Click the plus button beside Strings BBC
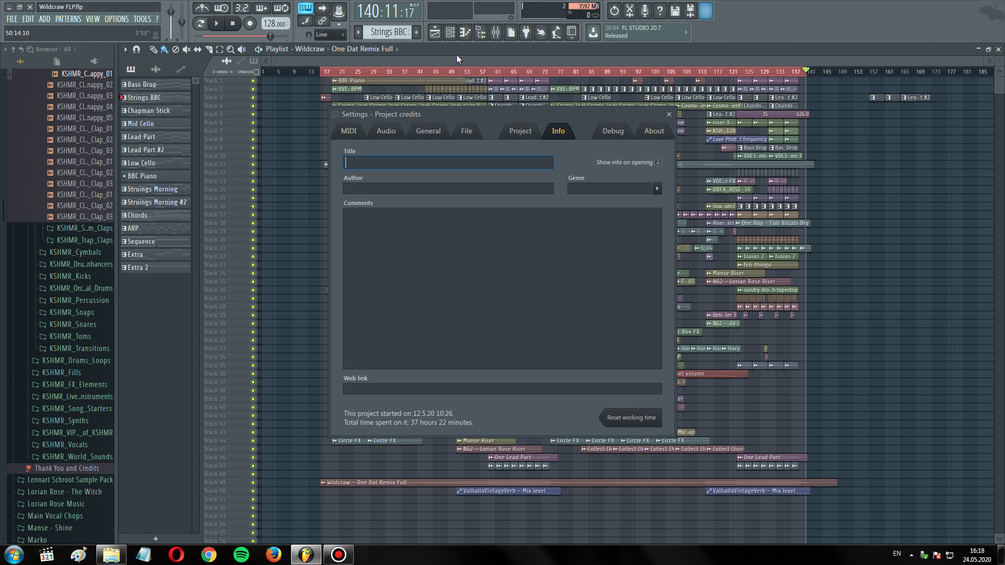1005x565 pixels. (x=416, y=32)
